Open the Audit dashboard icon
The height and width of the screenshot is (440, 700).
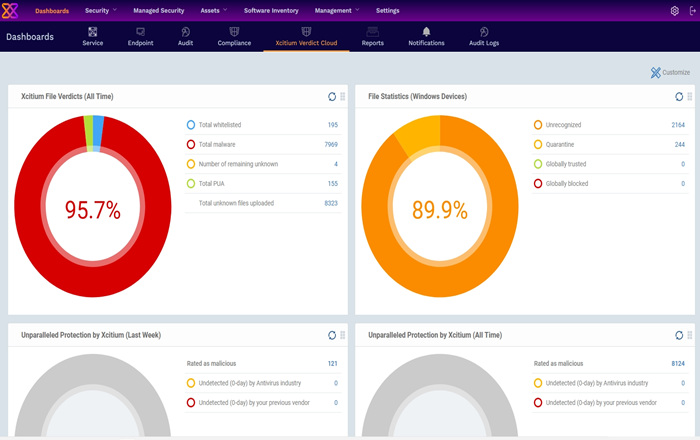tap(185, 32)
